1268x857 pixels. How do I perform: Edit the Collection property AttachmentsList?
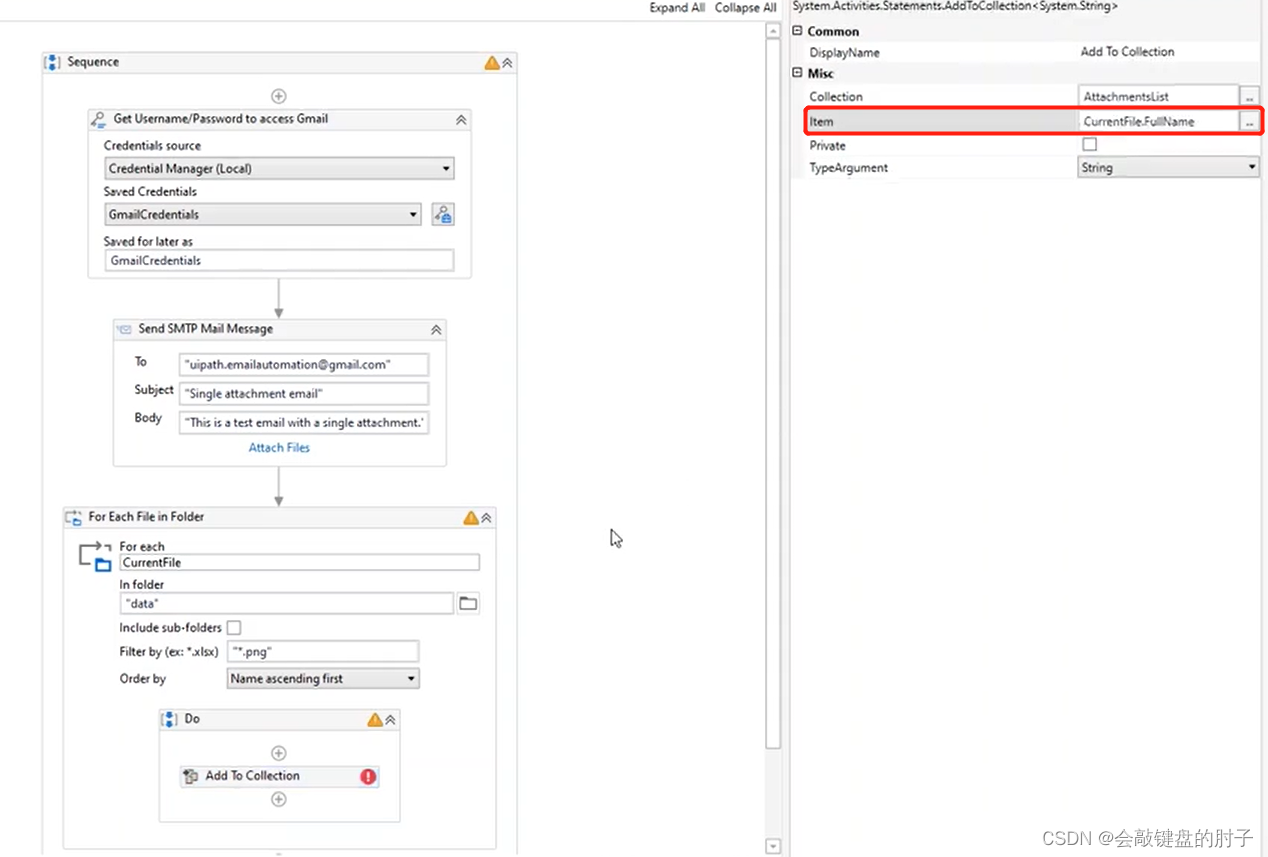click(1158, 96)
